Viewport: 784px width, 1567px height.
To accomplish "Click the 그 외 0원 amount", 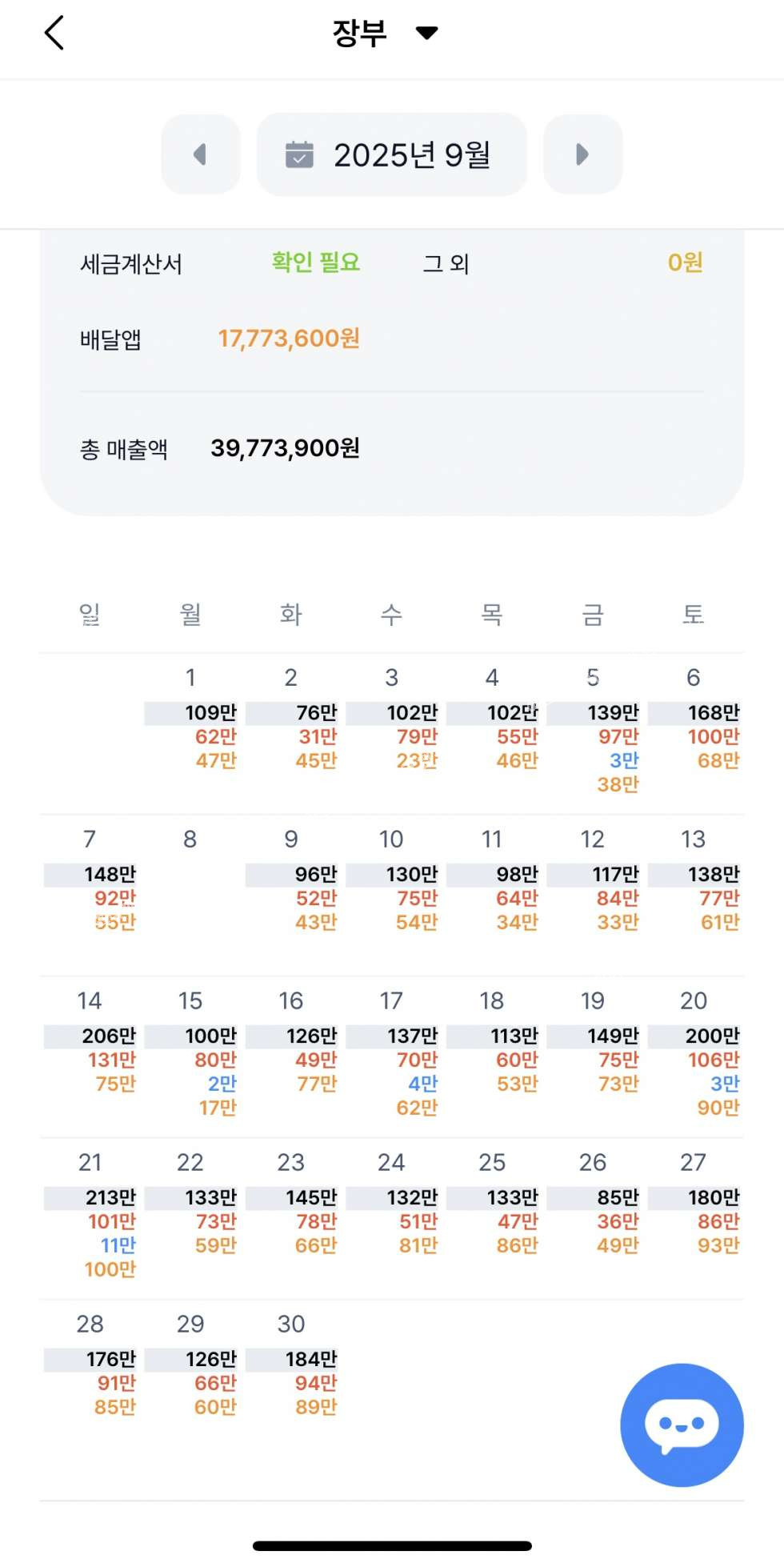I will (x=685, y=263).
